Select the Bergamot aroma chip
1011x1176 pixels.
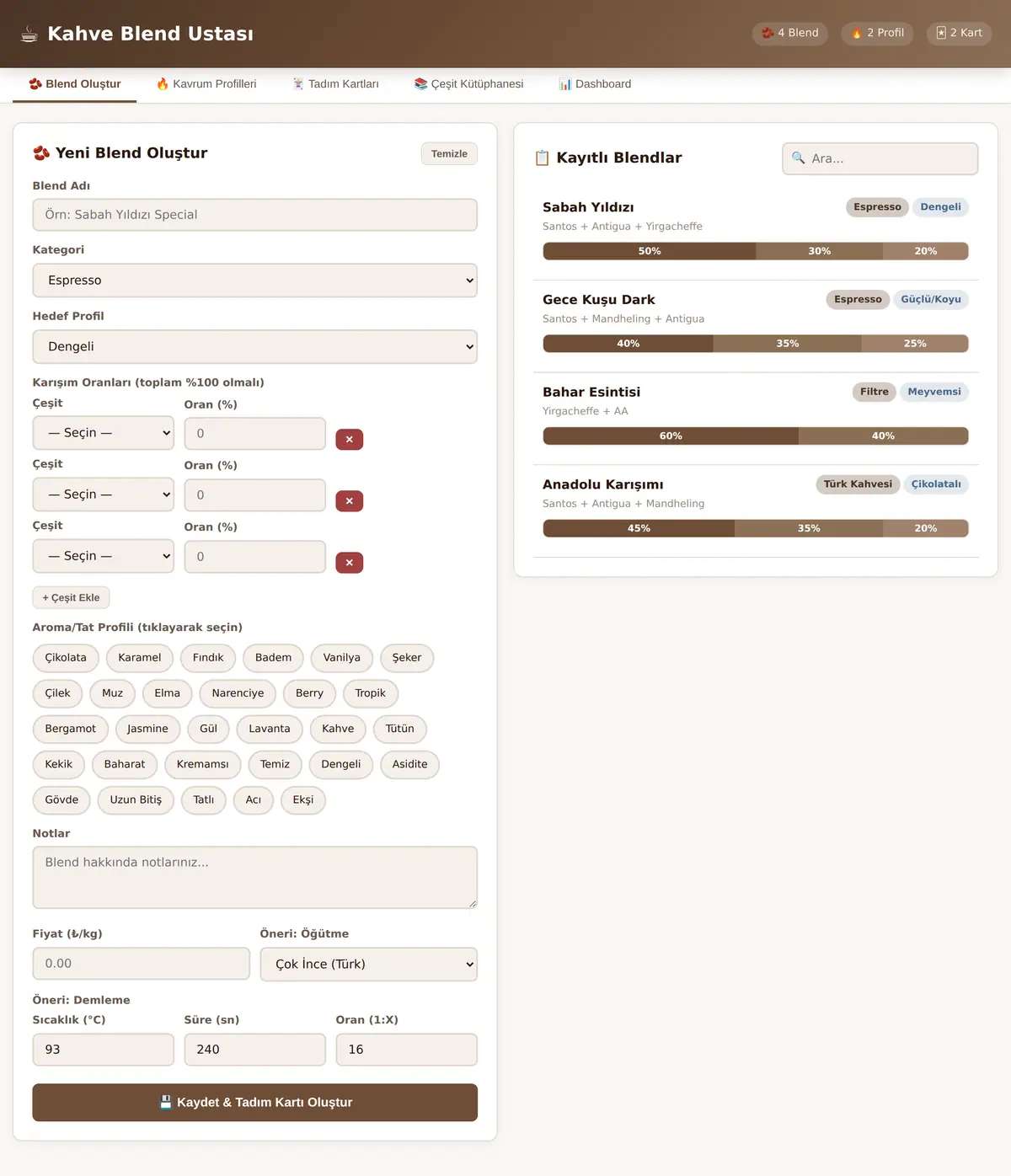click(x=71, y=729)
